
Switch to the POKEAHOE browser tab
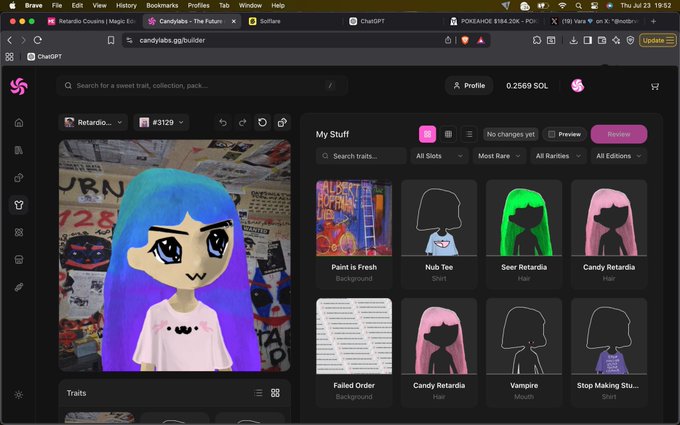494,21
